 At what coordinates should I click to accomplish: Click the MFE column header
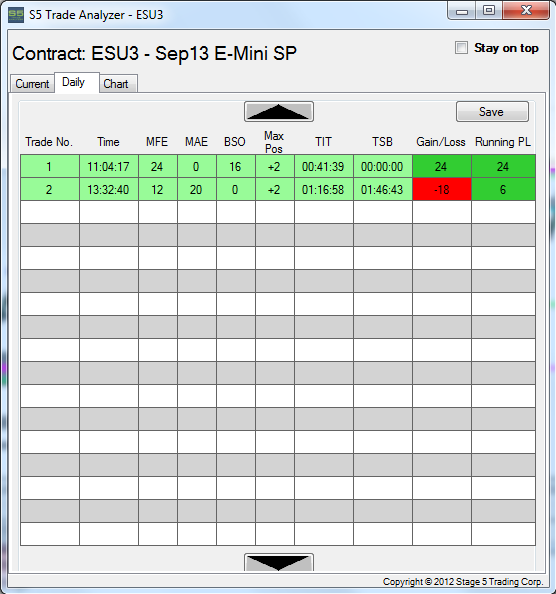coord(157,142)
